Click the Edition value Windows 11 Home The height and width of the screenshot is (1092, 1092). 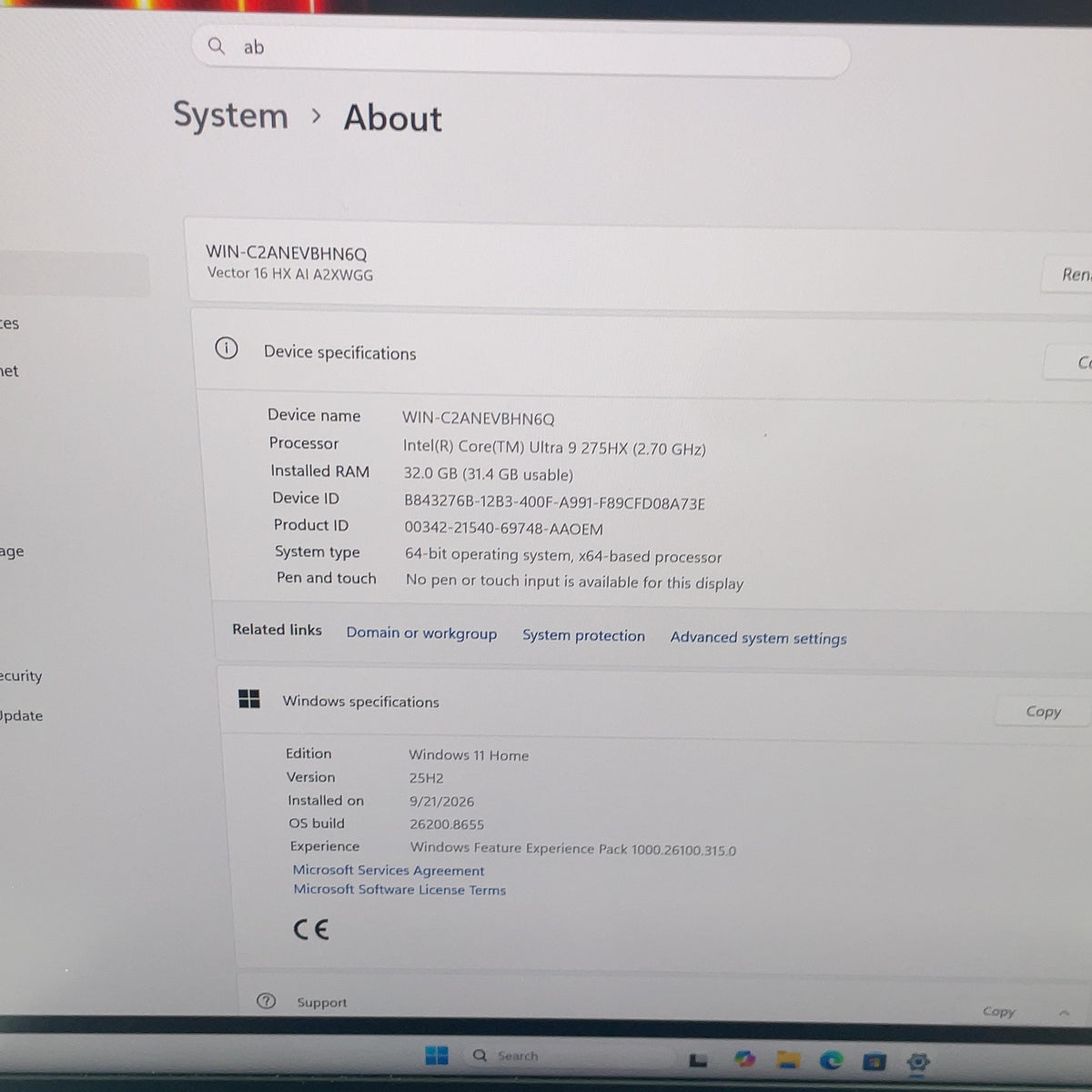469,755
